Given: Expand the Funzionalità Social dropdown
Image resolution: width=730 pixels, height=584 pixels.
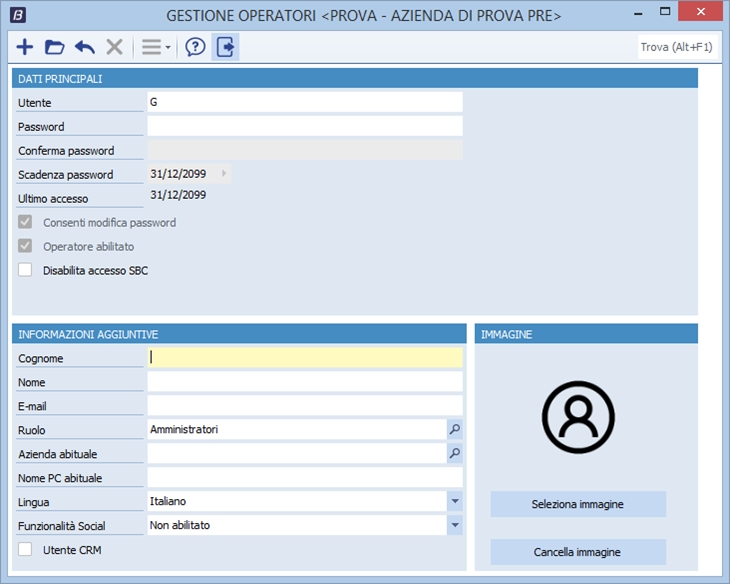Looking at the screenshot, I should (455, 525).
